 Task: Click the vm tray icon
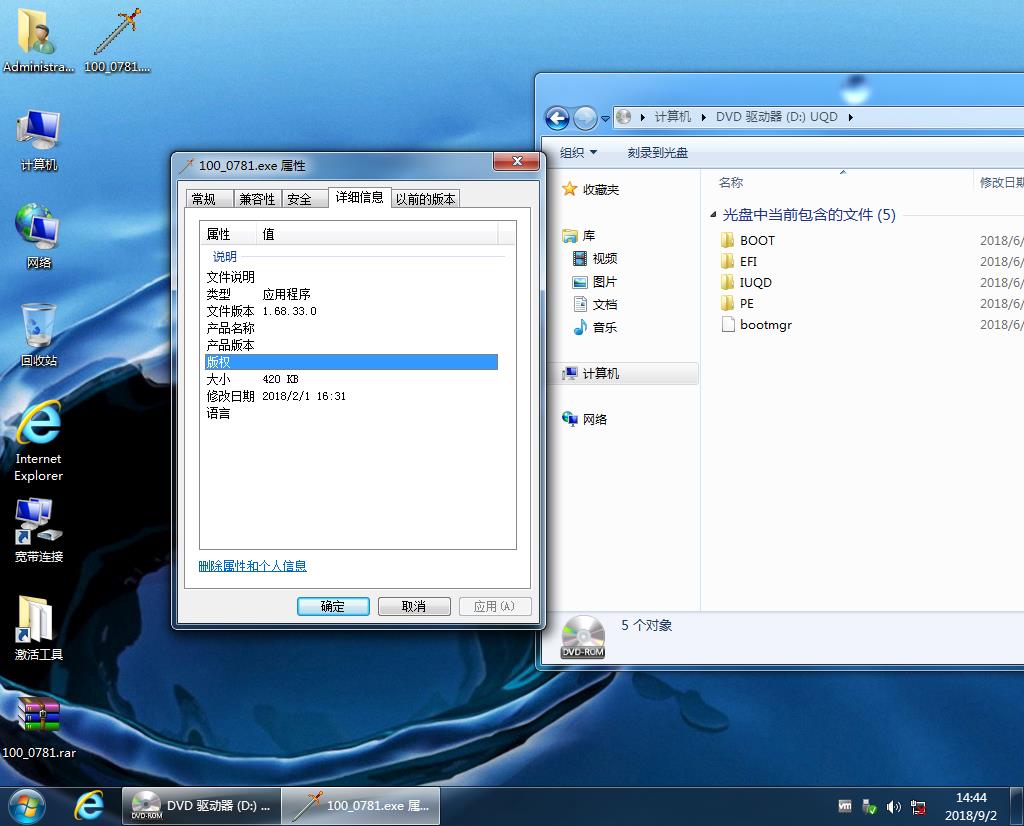pos(845,806)
